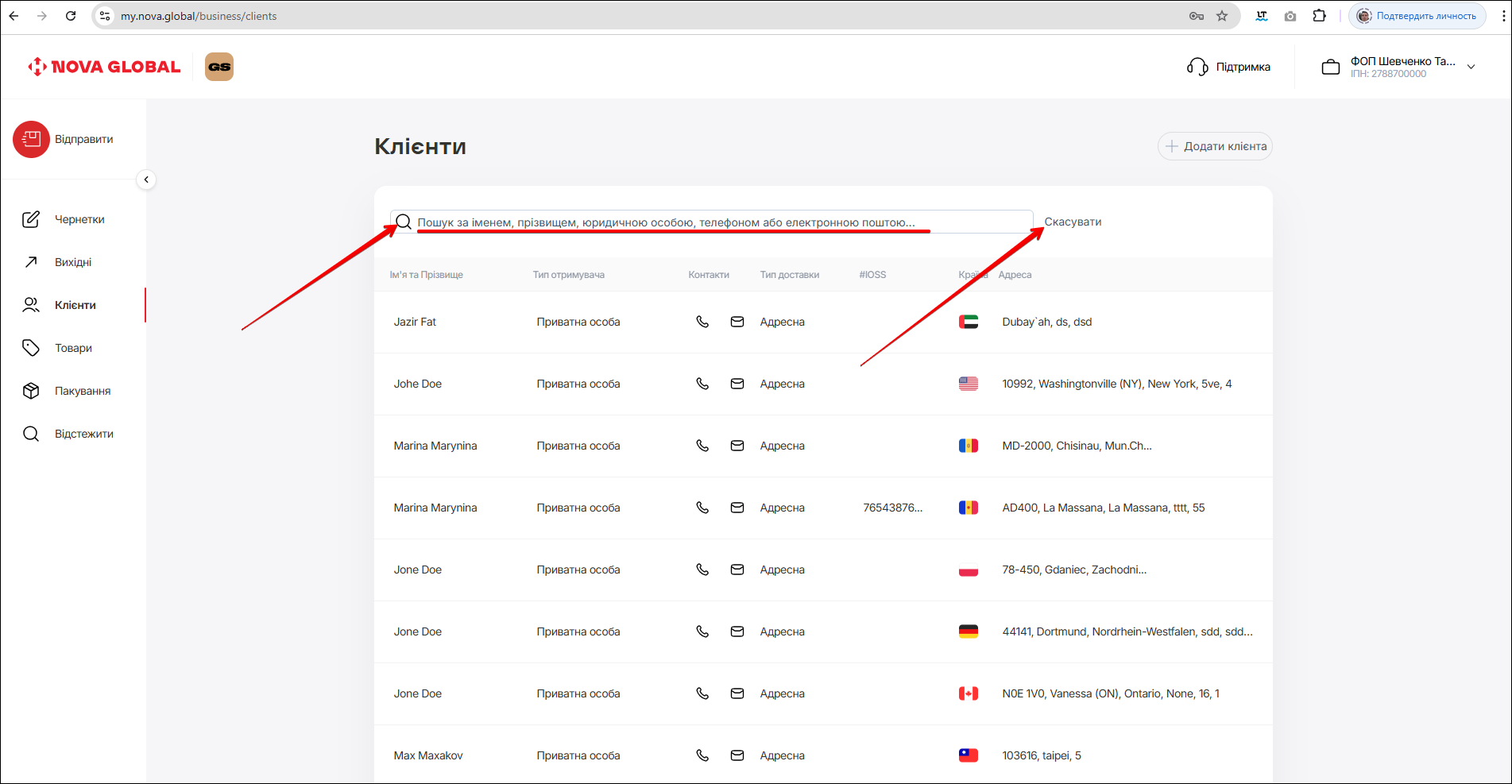This screenshot has width=1512, height=784.
Task: Bookmark this page with the star icon
Action: tap(1222, 16)
